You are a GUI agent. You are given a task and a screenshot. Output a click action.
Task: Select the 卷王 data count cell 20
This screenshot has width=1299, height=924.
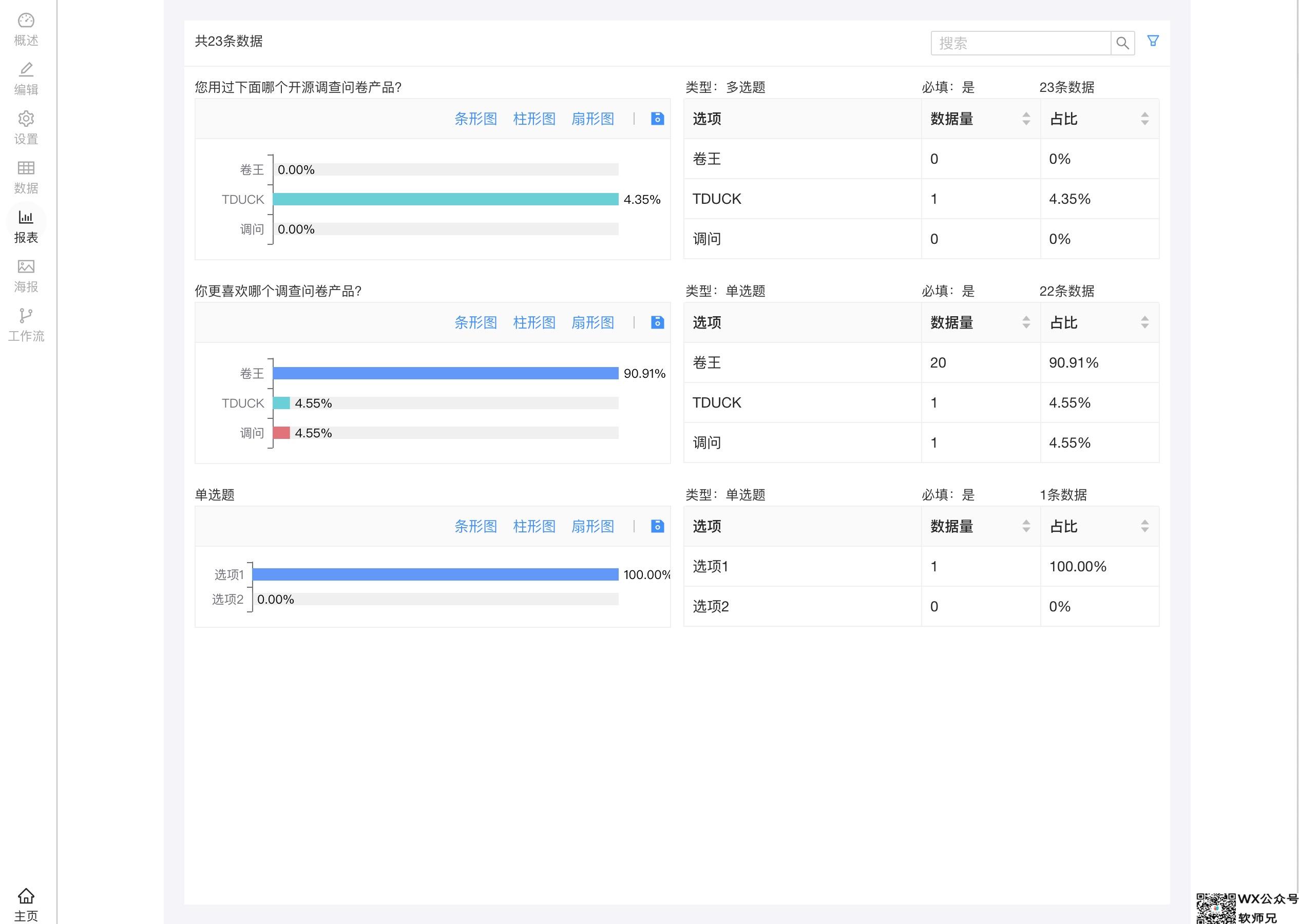pyautogui.click(x=981, y=362)
